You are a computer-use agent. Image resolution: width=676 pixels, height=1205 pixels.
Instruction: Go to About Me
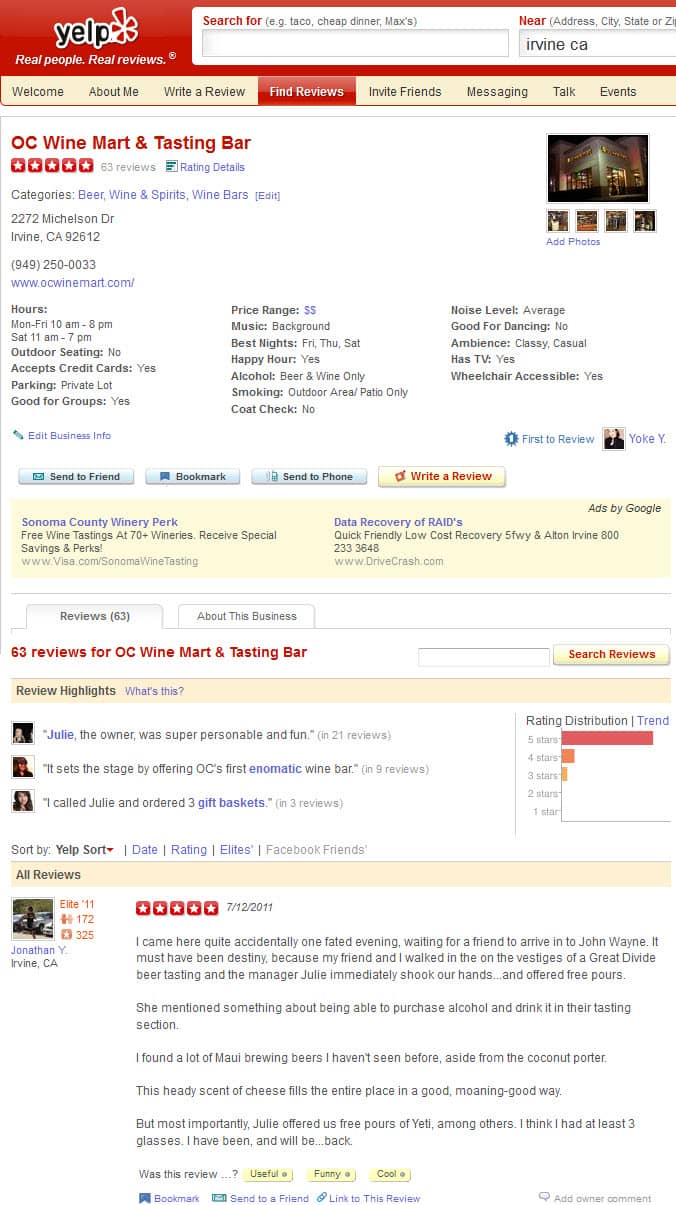[114, 91]
